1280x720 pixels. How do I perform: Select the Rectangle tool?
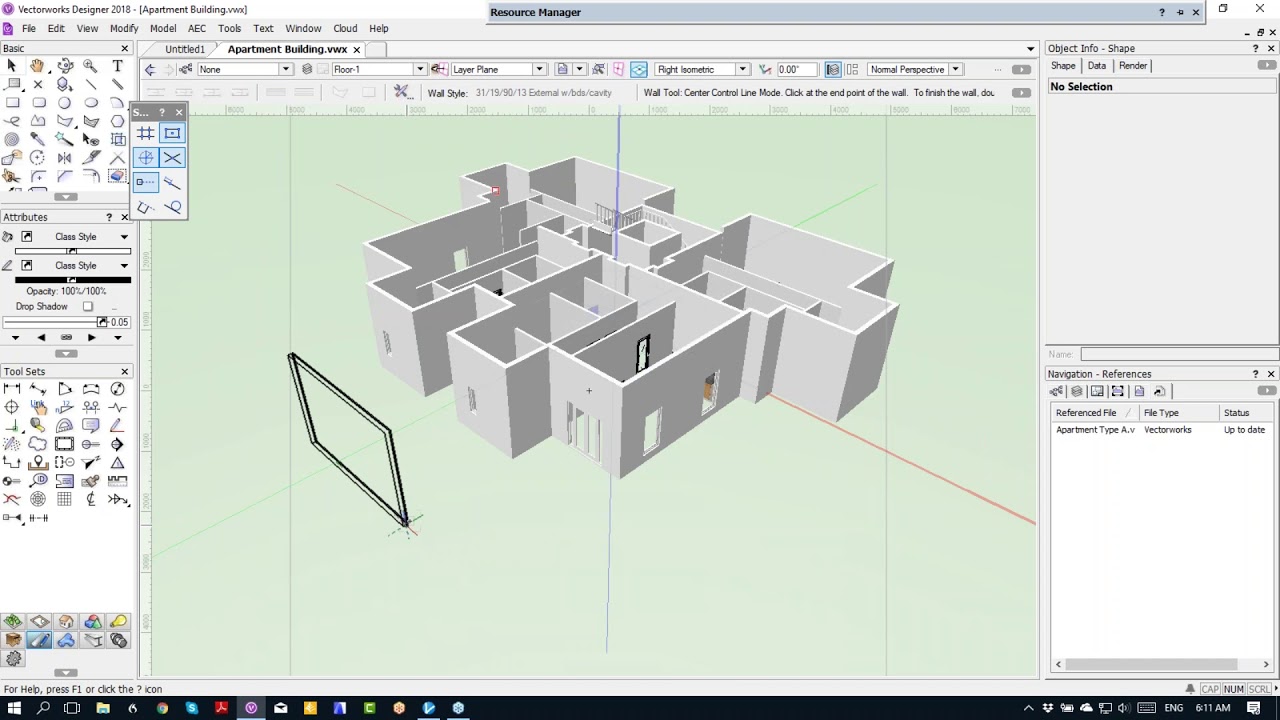click(12, 102)
